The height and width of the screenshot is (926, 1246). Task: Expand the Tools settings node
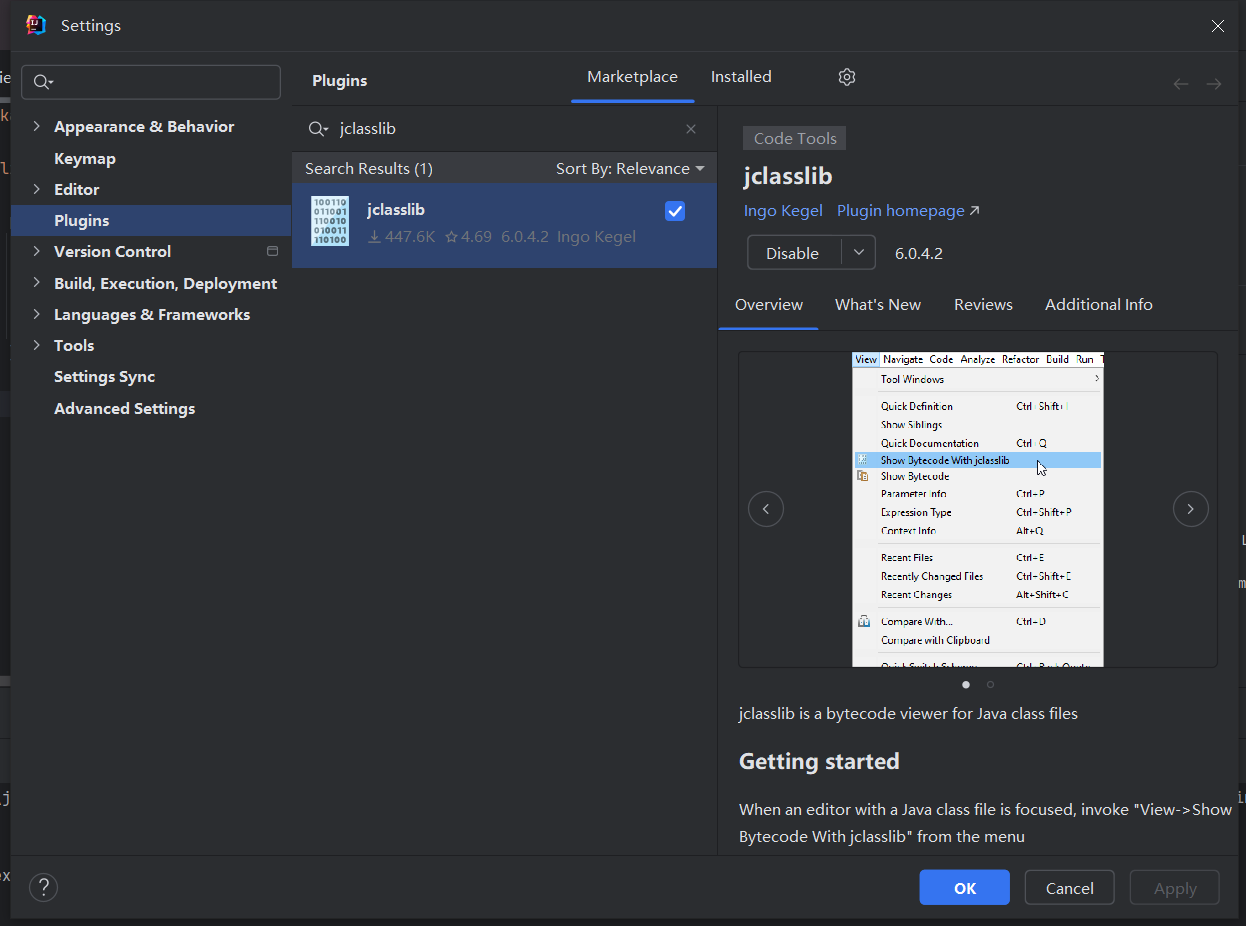point(37,345)
